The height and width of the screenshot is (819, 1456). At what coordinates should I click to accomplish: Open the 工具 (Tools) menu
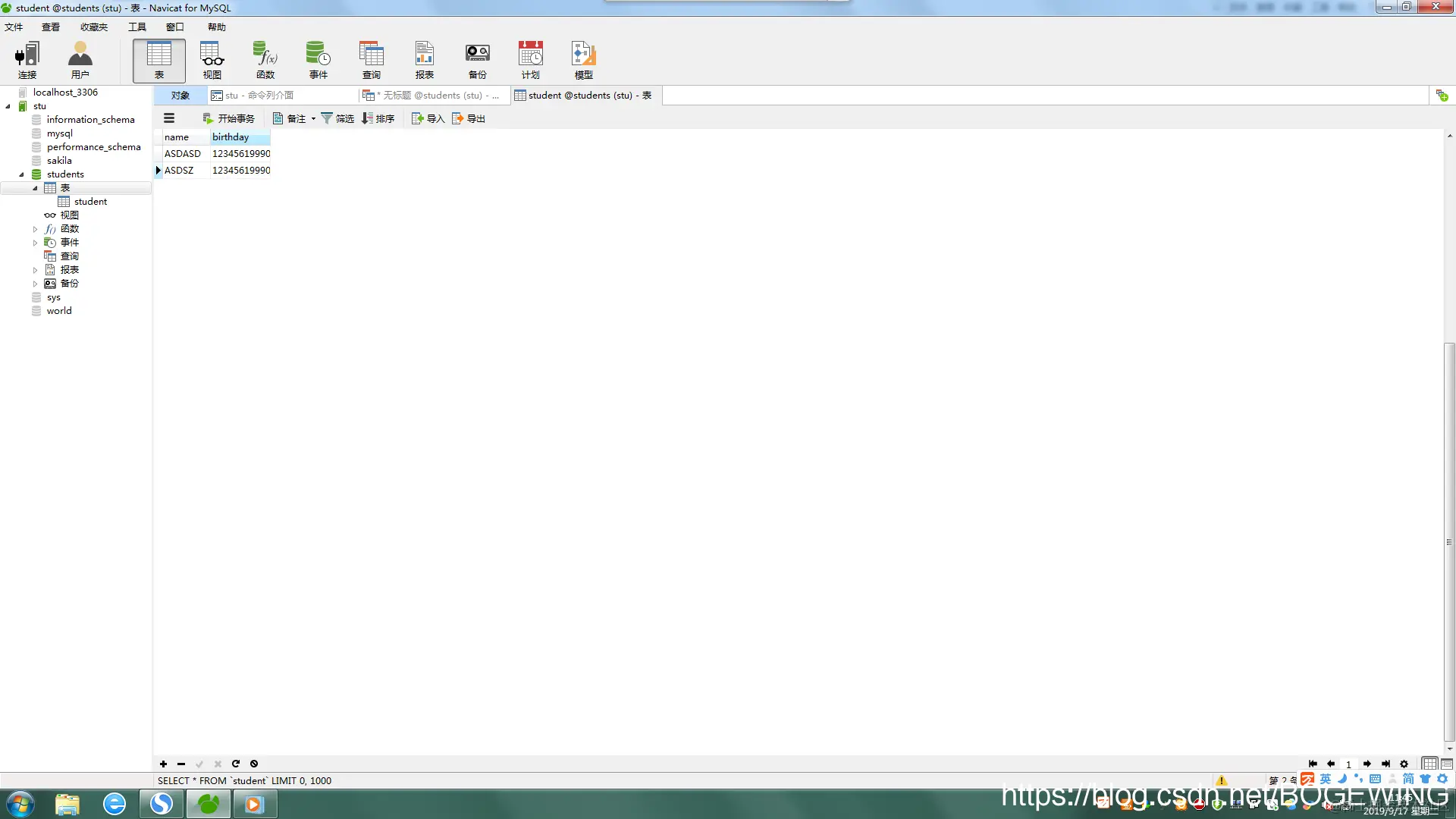[136, 27]
